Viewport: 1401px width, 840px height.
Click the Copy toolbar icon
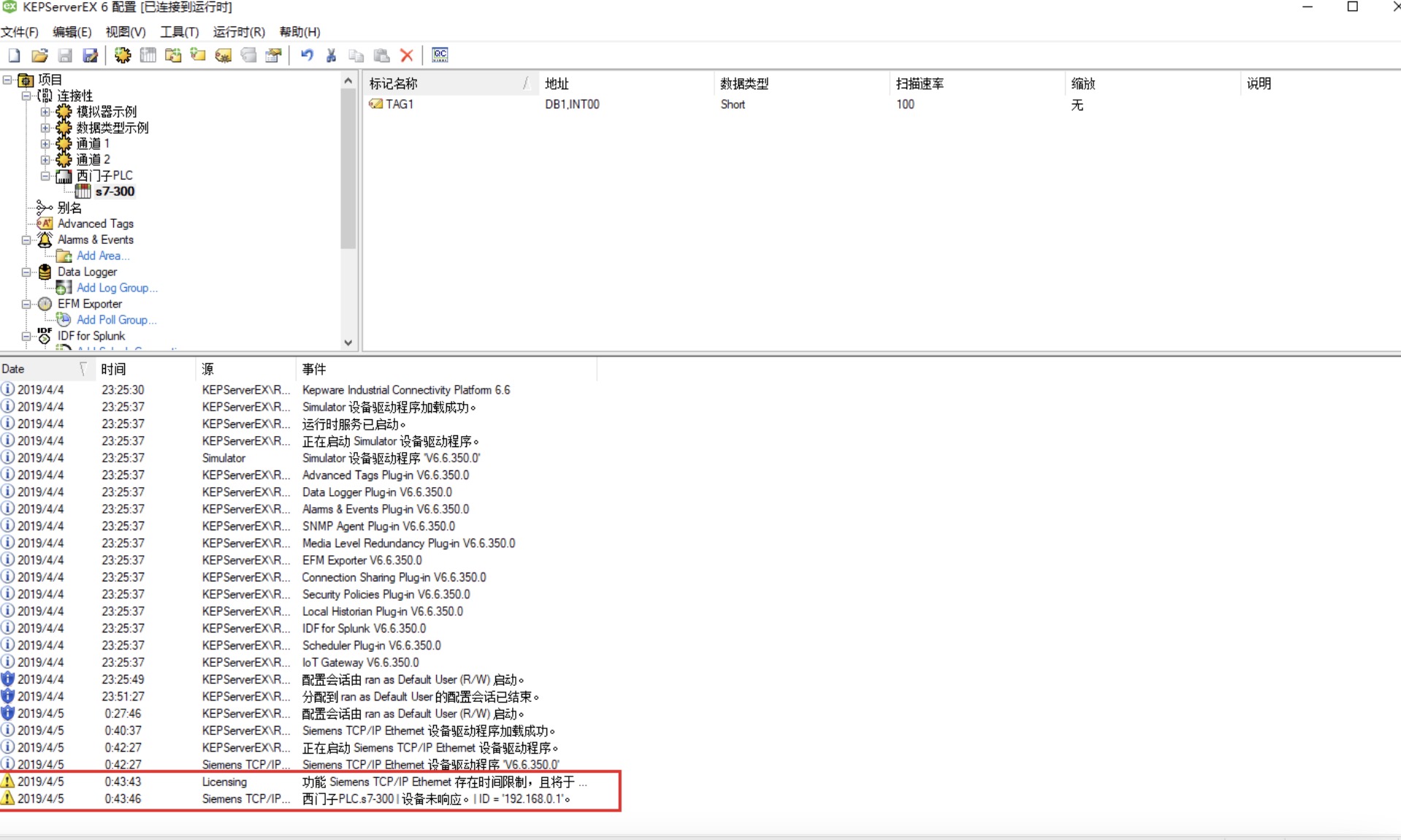point(356,55)
